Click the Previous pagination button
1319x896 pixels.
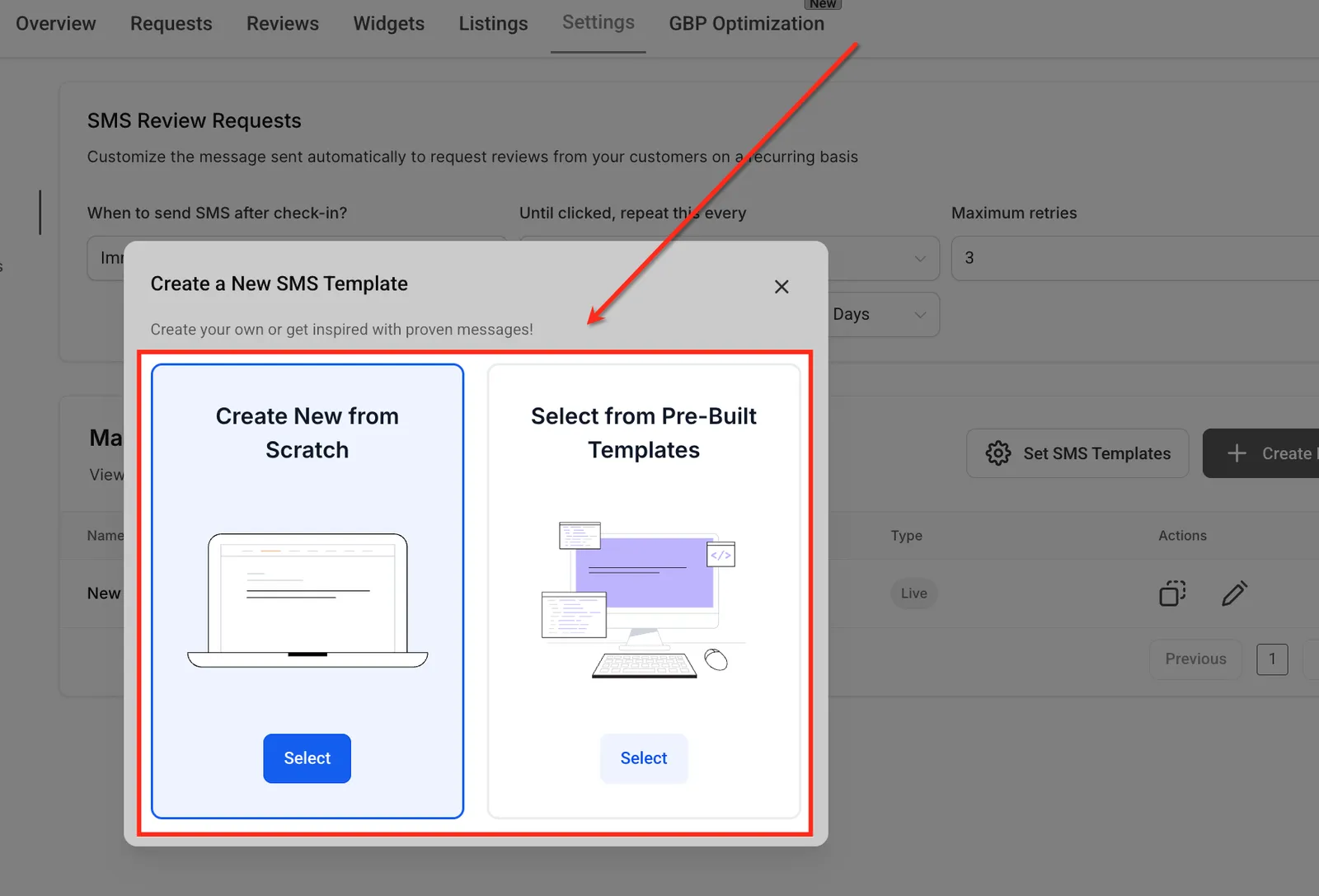point(1196,659)
